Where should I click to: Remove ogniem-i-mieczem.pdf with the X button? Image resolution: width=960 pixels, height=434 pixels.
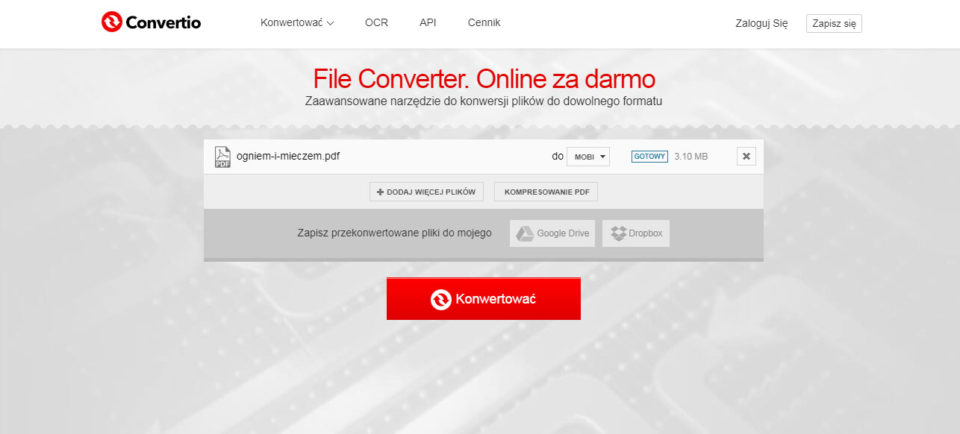click(746, 156)
